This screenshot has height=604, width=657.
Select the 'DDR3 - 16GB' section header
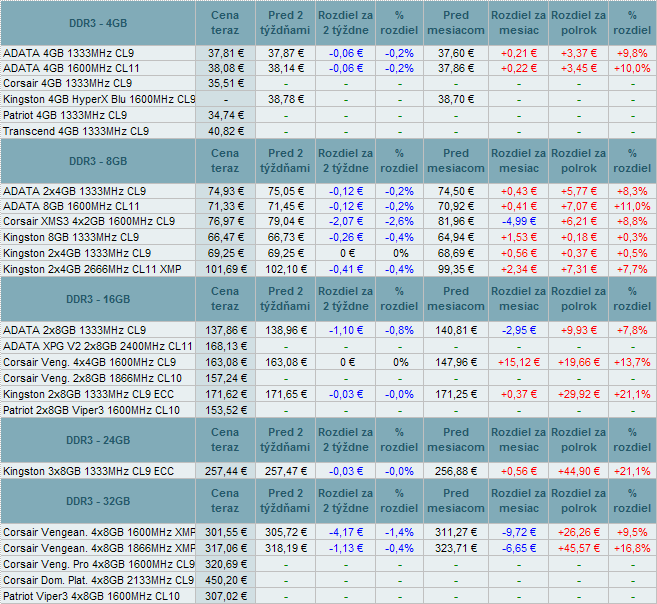tap(98, 299)
